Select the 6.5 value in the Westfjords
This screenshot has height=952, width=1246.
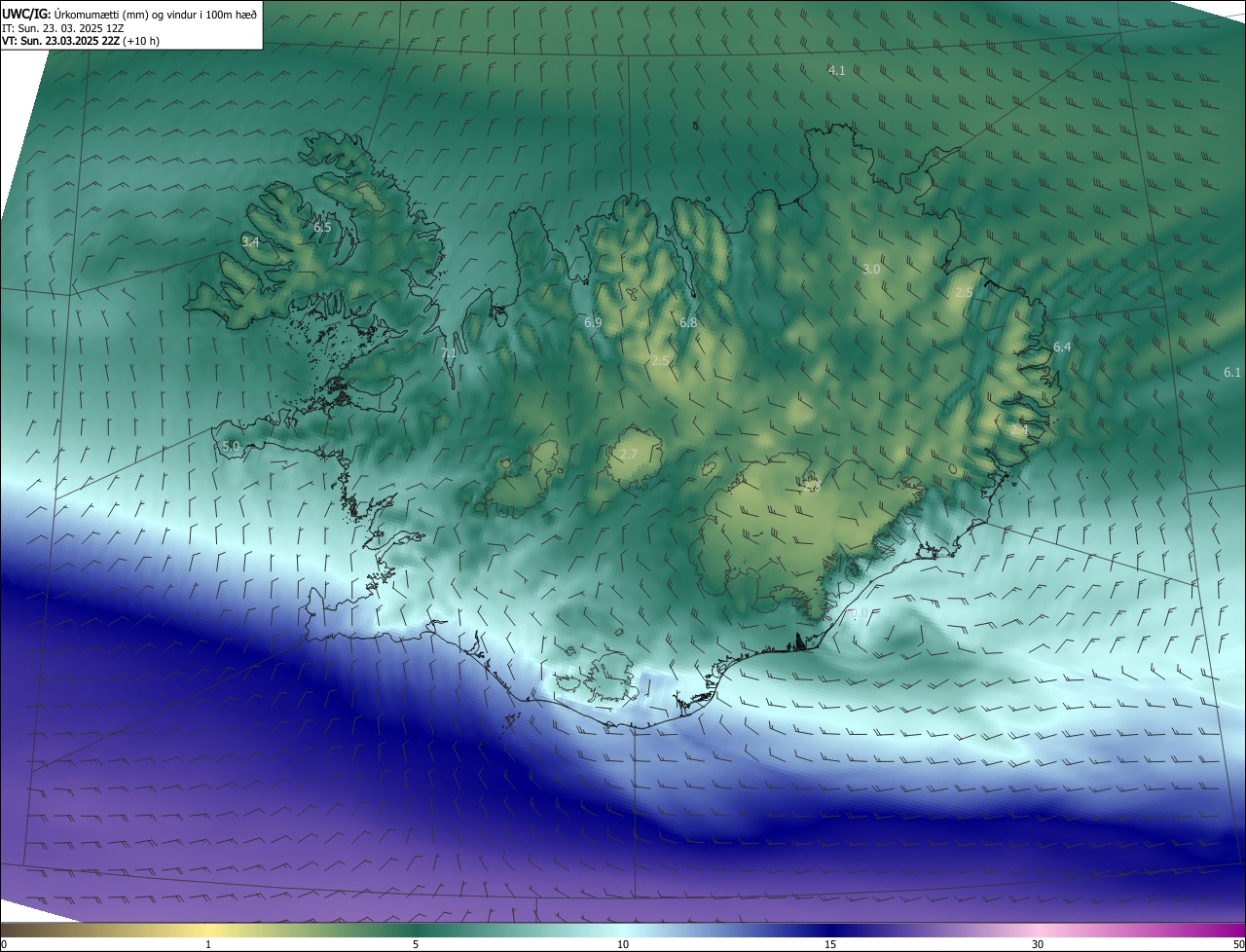322,227
